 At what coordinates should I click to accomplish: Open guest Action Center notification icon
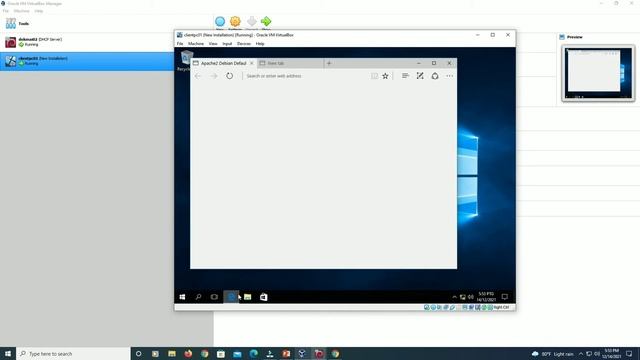coord(505,297)
